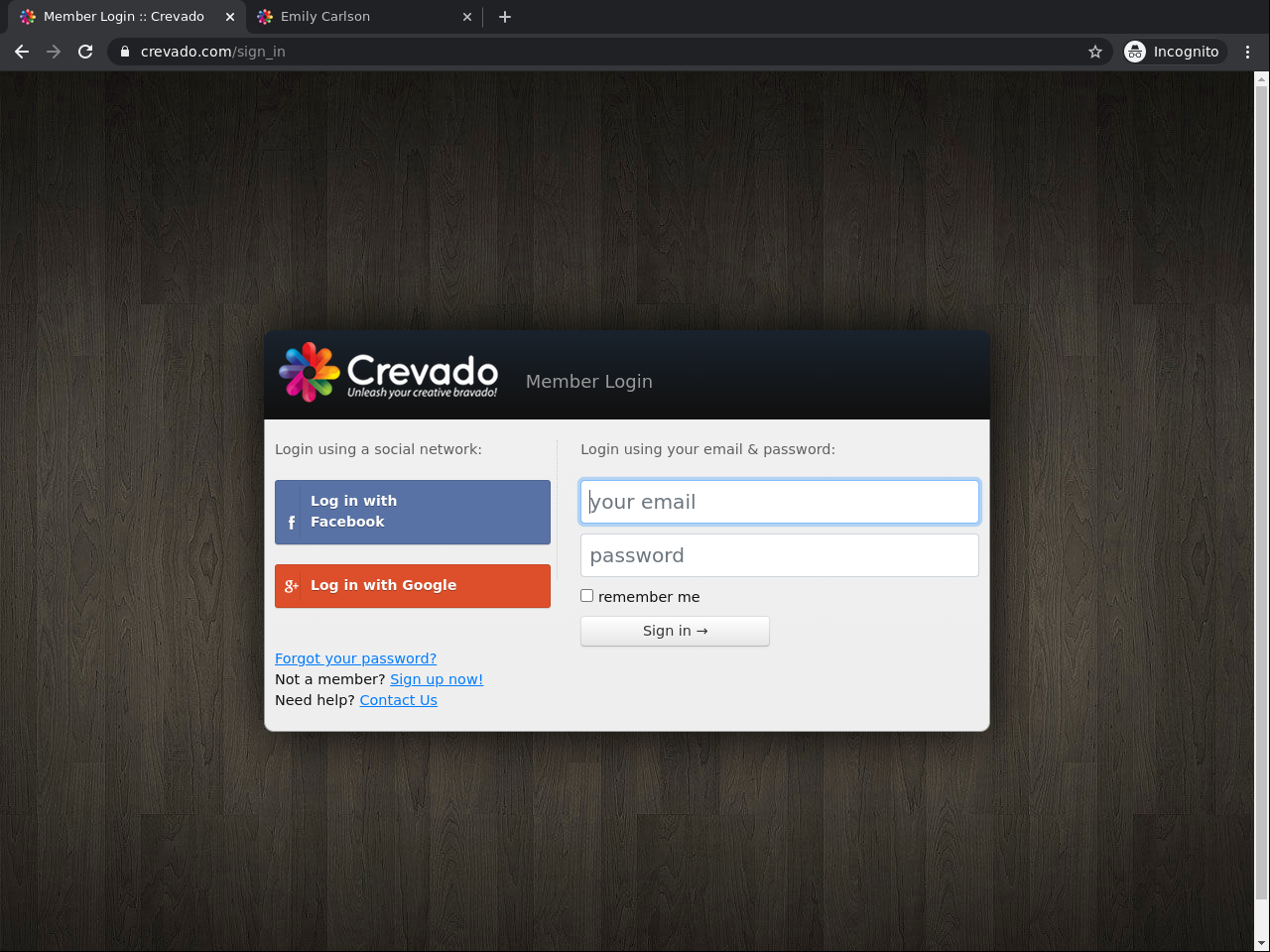Viewport: 1270px width, 952px height.
Task: Close the Member Login :: Crevado tab
Action: tap(230, 17)
